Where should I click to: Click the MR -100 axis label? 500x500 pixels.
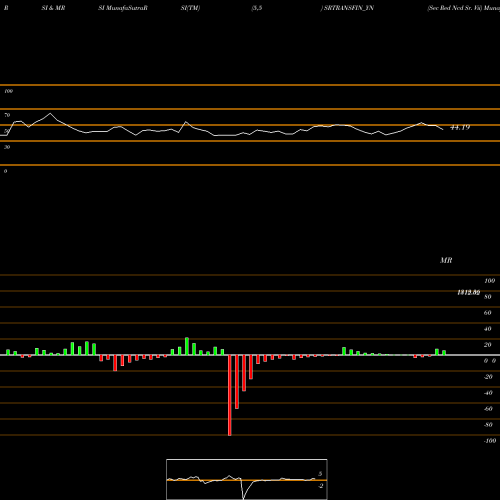(490, 441)
